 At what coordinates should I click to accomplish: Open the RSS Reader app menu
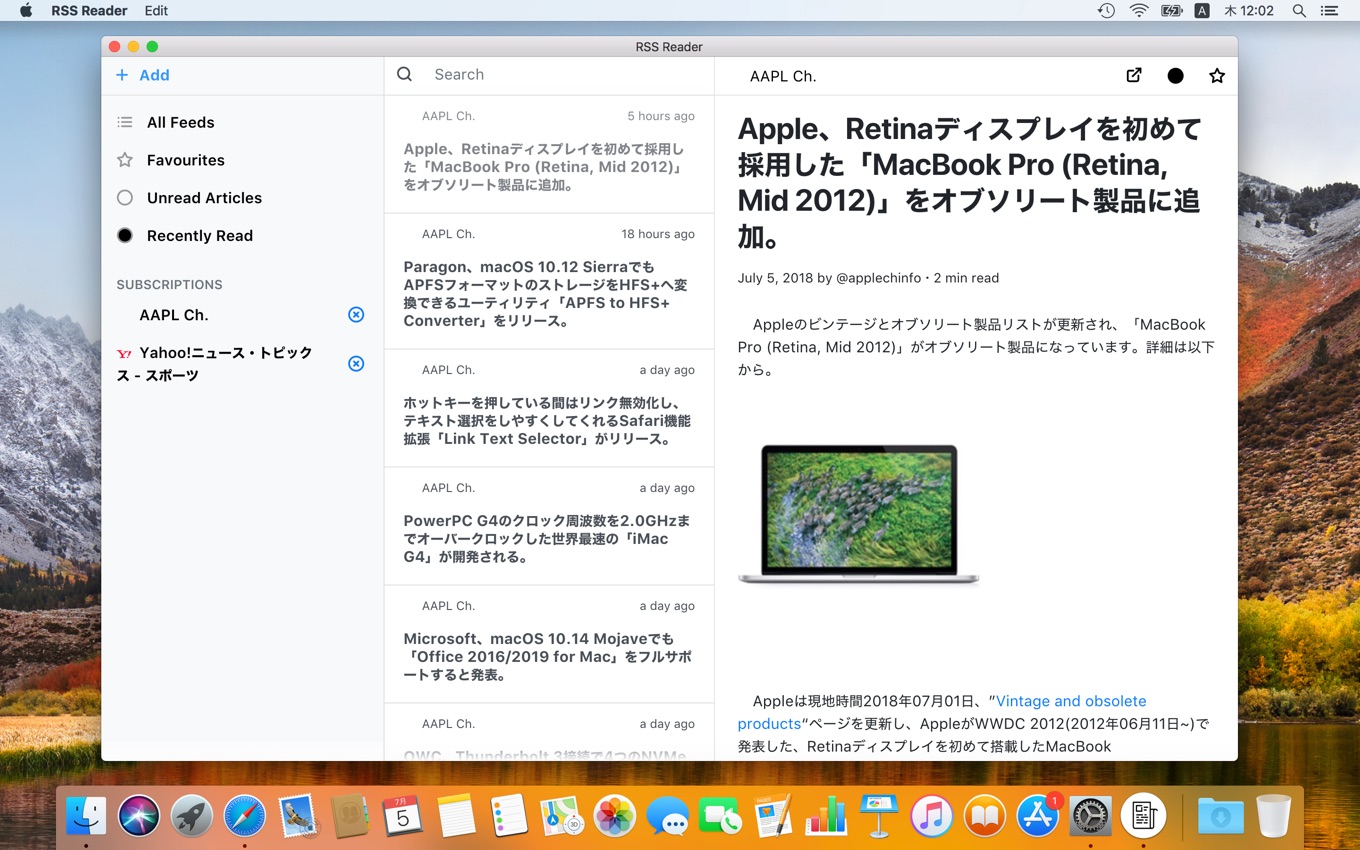89,11
